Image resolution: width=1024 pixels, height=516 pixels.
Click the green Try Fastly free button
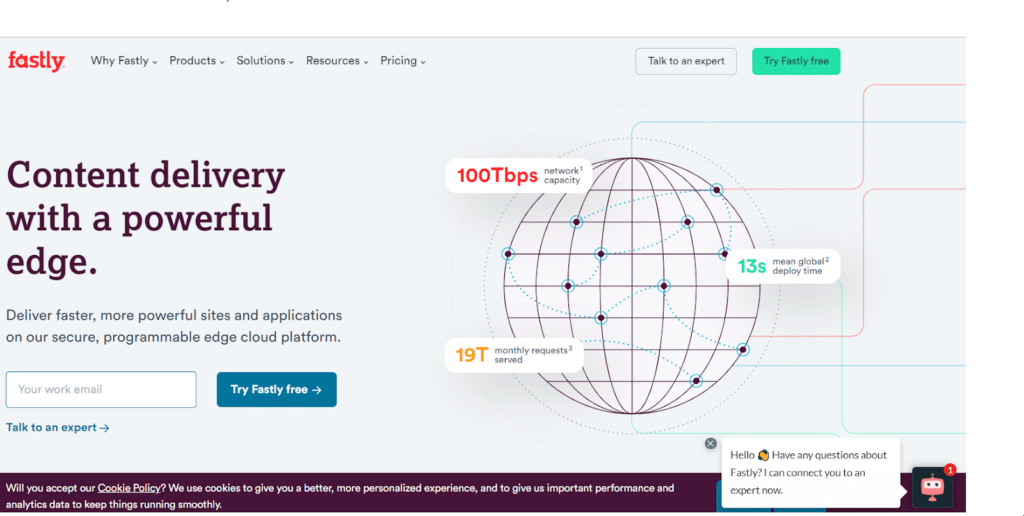click(x=796, y=61)
